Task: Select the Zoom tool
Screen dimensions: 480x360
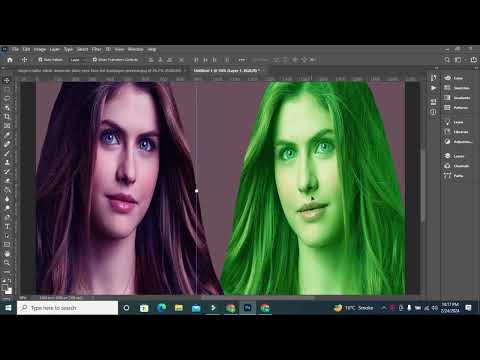Action: click(7, 263)
